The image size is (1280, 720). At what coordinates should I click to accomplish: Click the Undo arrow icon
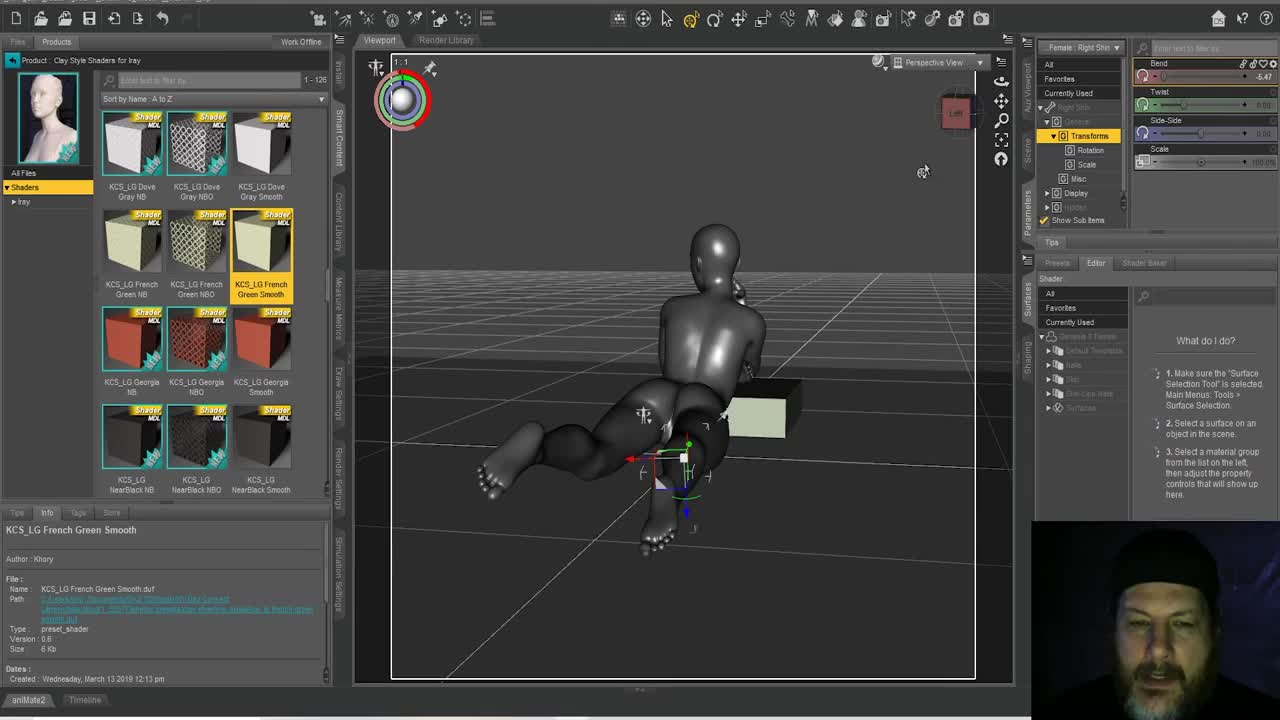162,18
